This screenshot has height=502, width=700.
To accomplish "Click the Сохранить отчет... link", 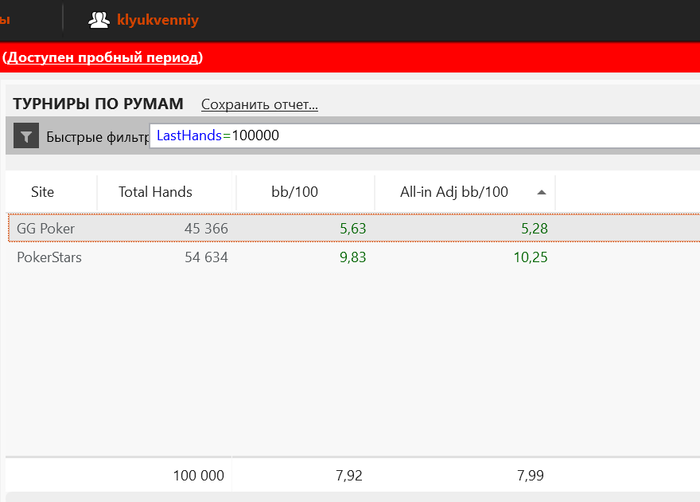I will pos(259,104).
